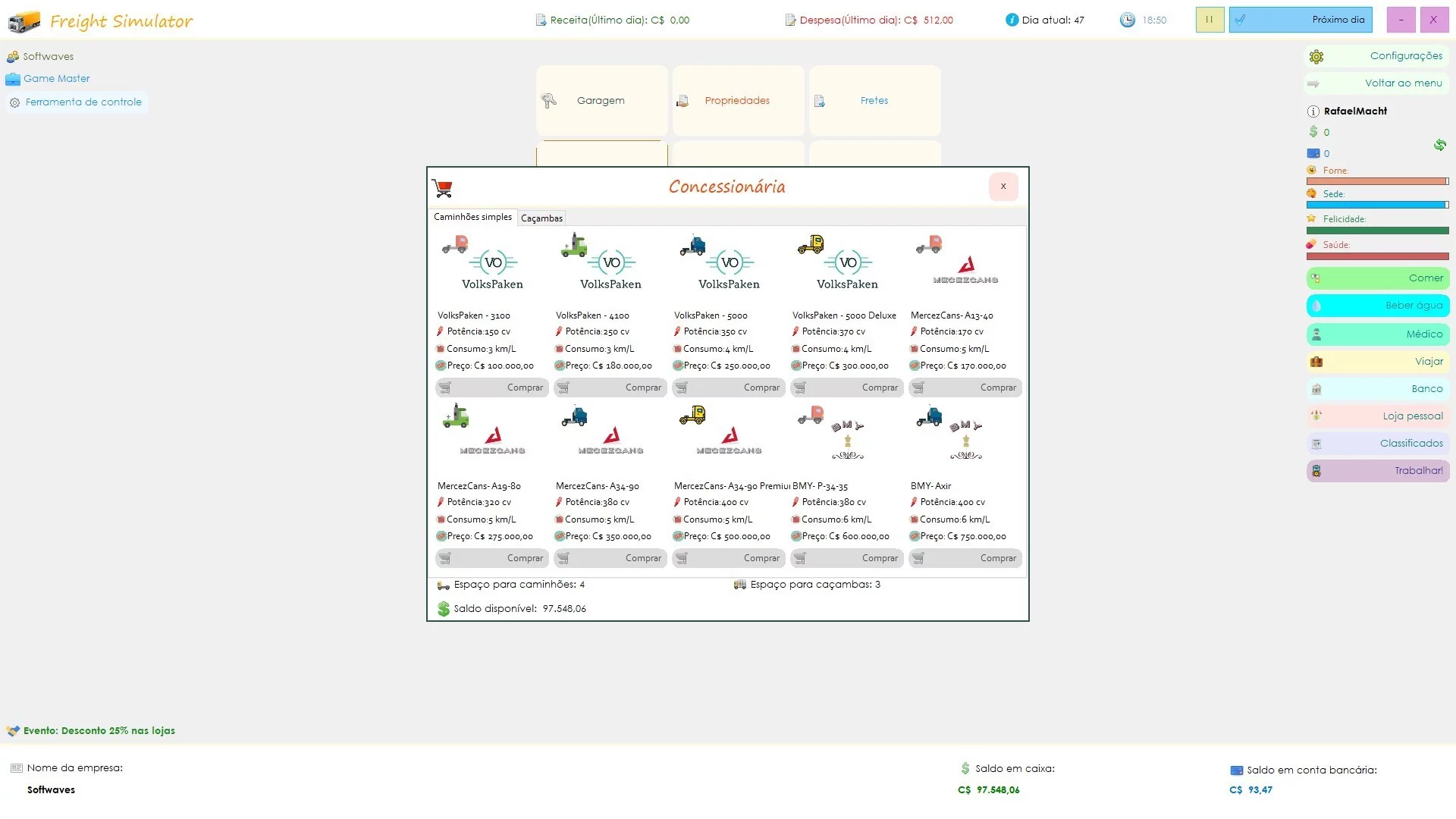Viewport: 1456px width, 819px height.
Task: Click the Freight Simulator truck logo
Action: click(x=24, y=21)
